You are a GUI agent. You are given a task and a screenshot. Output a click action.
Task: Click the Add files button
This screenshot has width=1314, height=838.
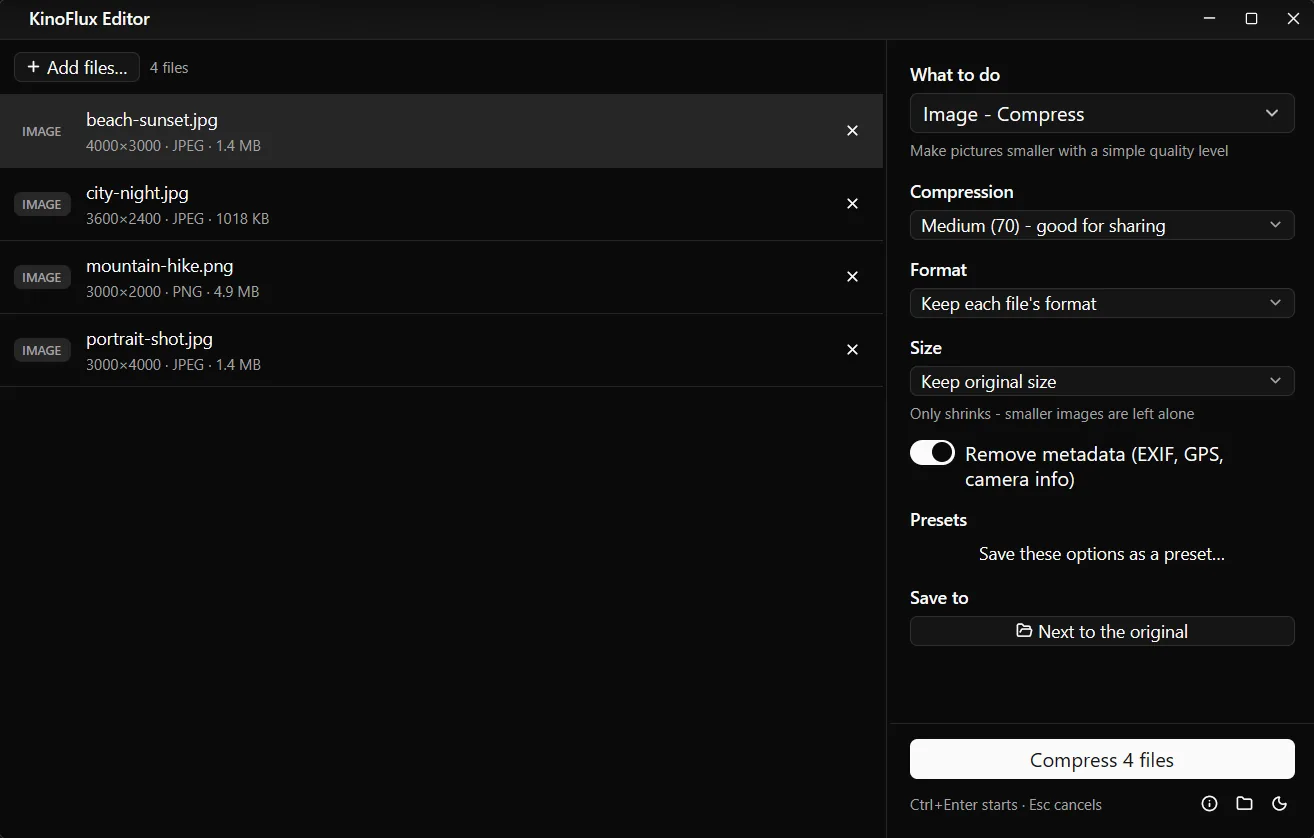click(77, 68)
